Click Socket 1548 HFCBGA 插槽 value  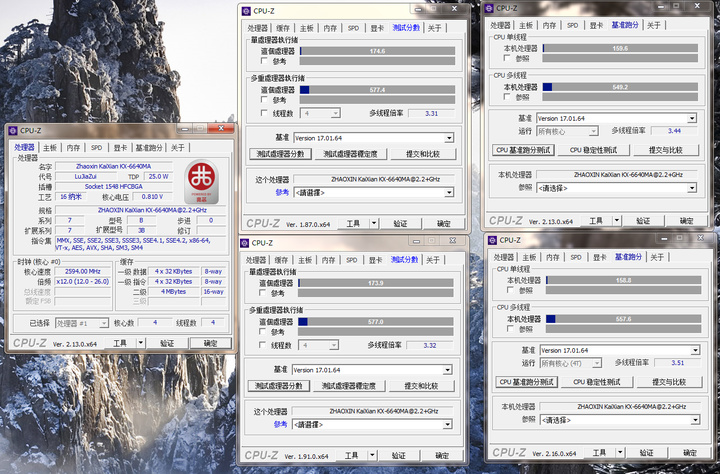pyautogui.click(x=114, y=186)
